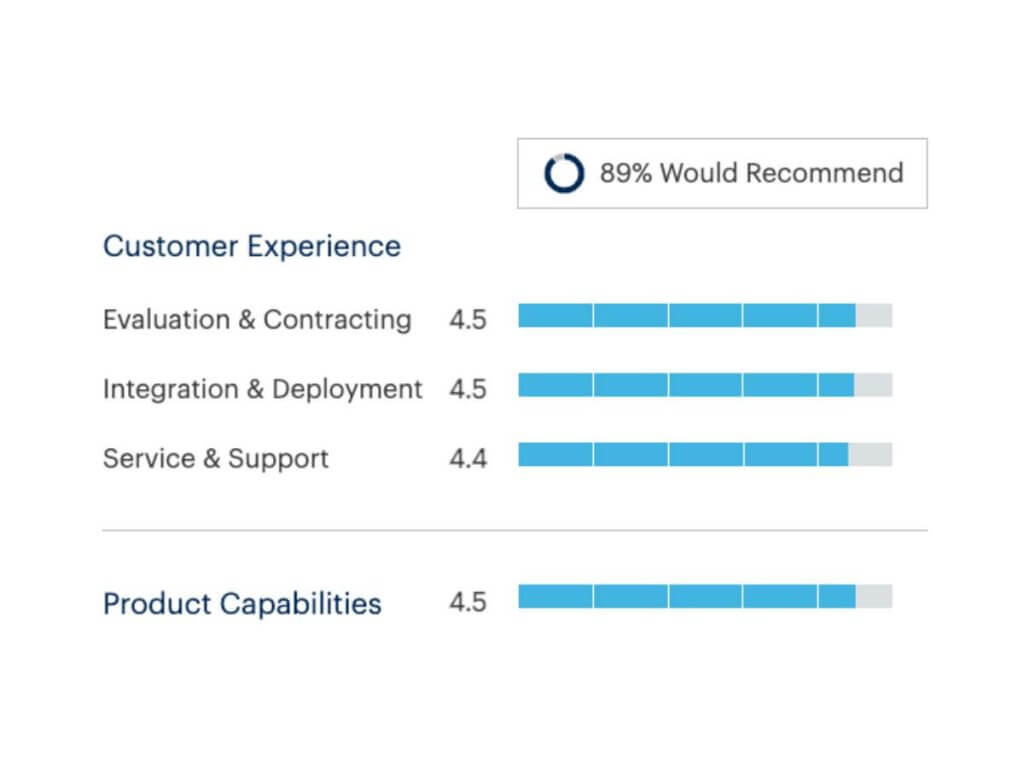Click the 4.5 score beside Product Capabilities
This screenshot has height=768, width=1024.
pyautogui.click(x=468, y=602)
